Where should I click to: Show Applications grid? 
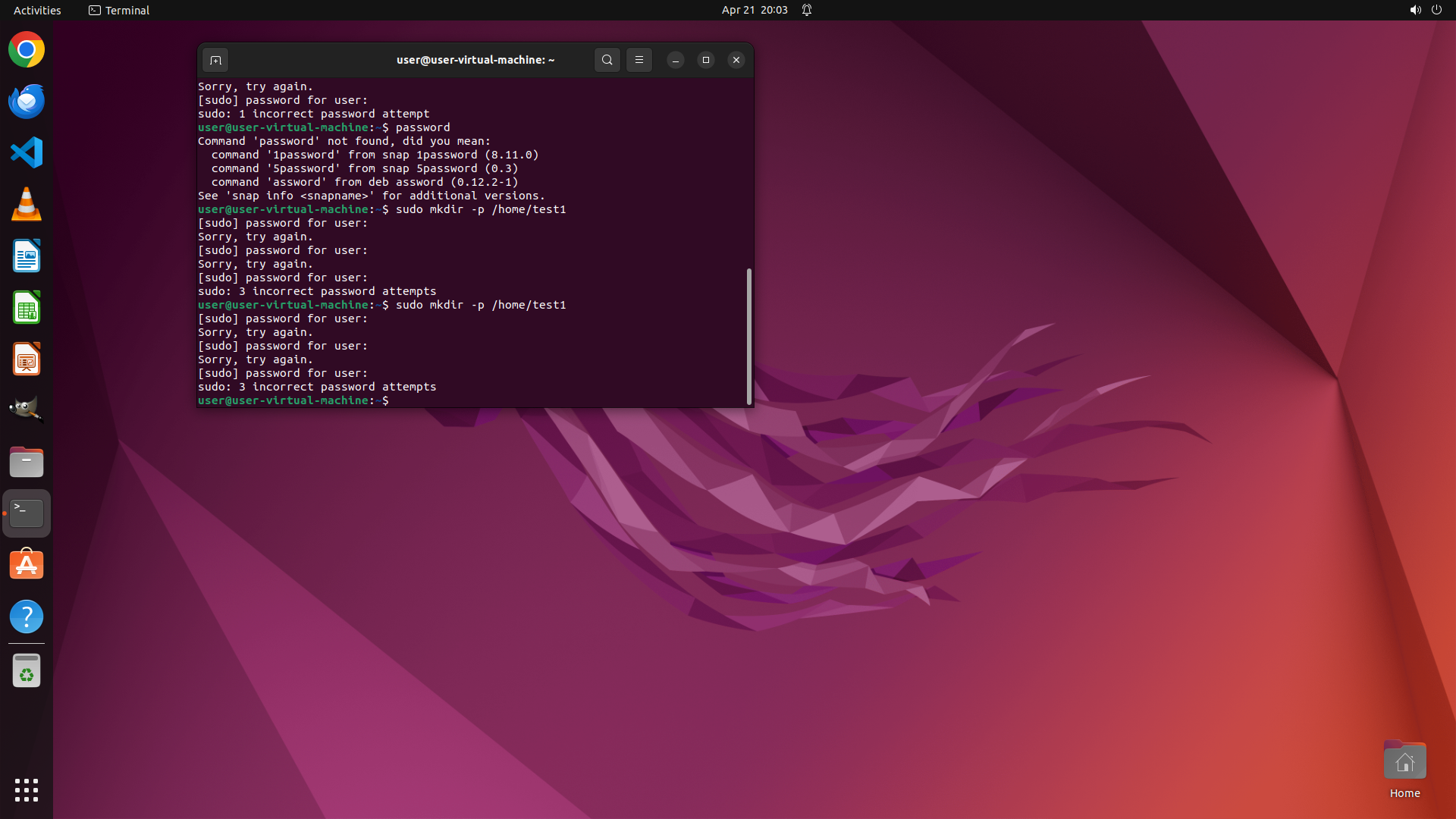point(27,789)
